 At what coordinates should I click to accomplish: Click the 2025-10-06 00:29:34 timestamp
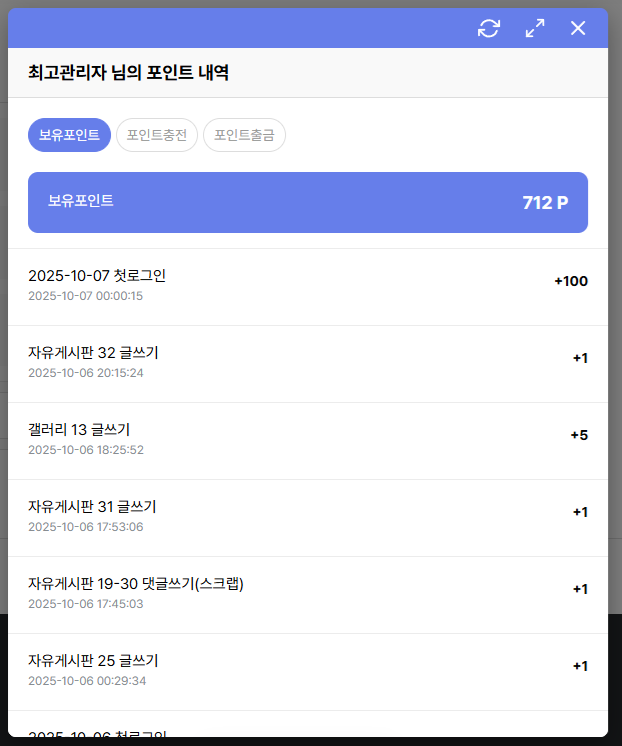click(86, 681)
